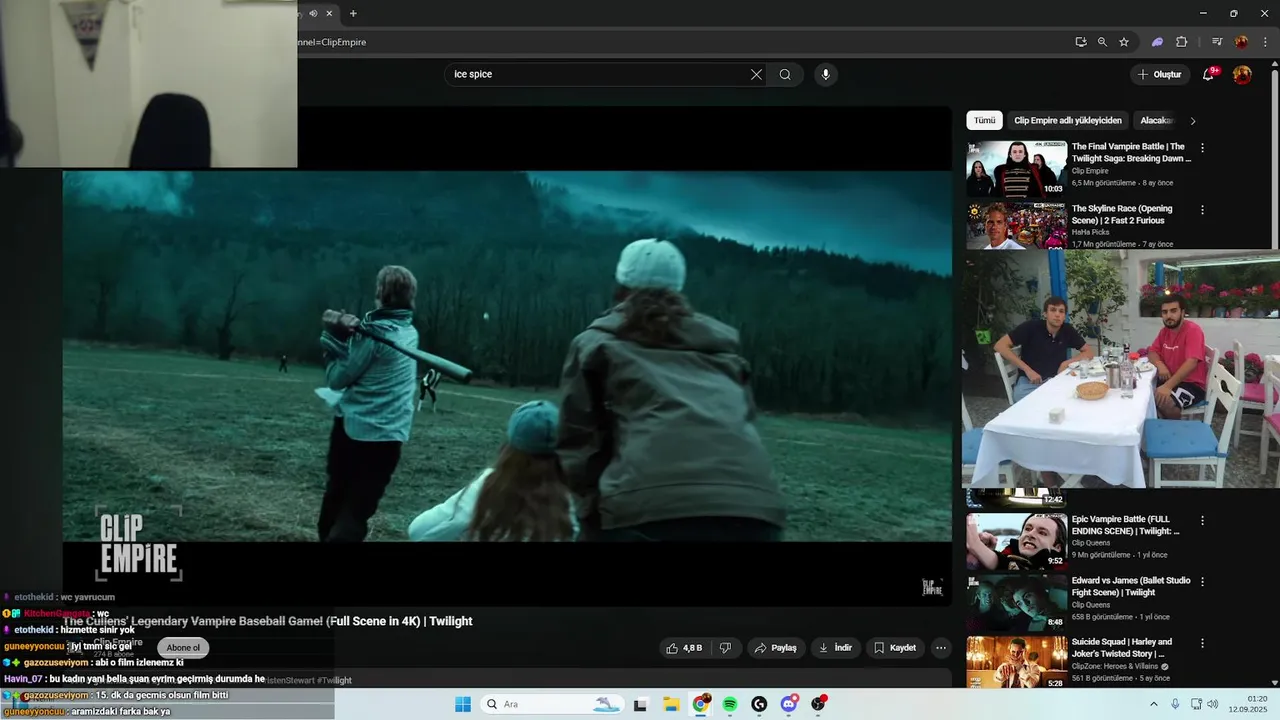Screen dimensions: 1280x720
Task: Clear the YouTube search box text
Action: click(x=756, y=74)
